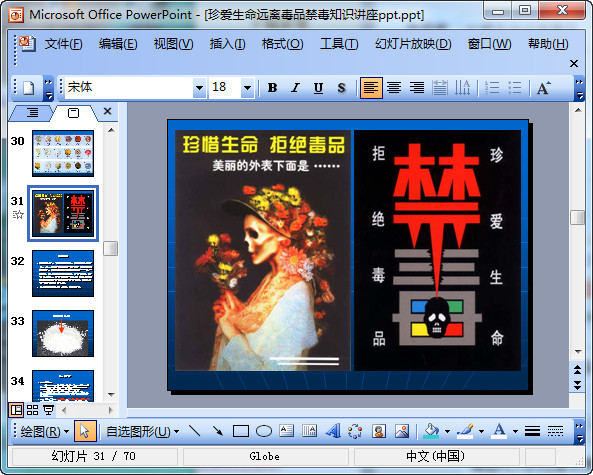Insert a horizontal text box
This screenshot has height=475, width=593.
tap(287, 431)
